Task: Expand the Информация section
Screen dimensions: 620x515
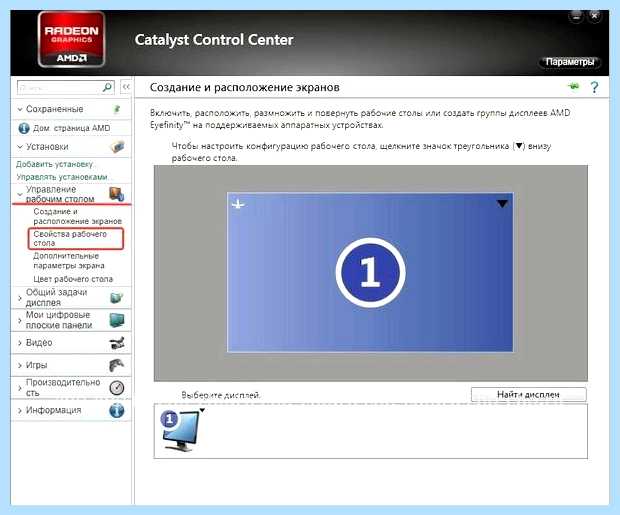Action: coord(20,411)
